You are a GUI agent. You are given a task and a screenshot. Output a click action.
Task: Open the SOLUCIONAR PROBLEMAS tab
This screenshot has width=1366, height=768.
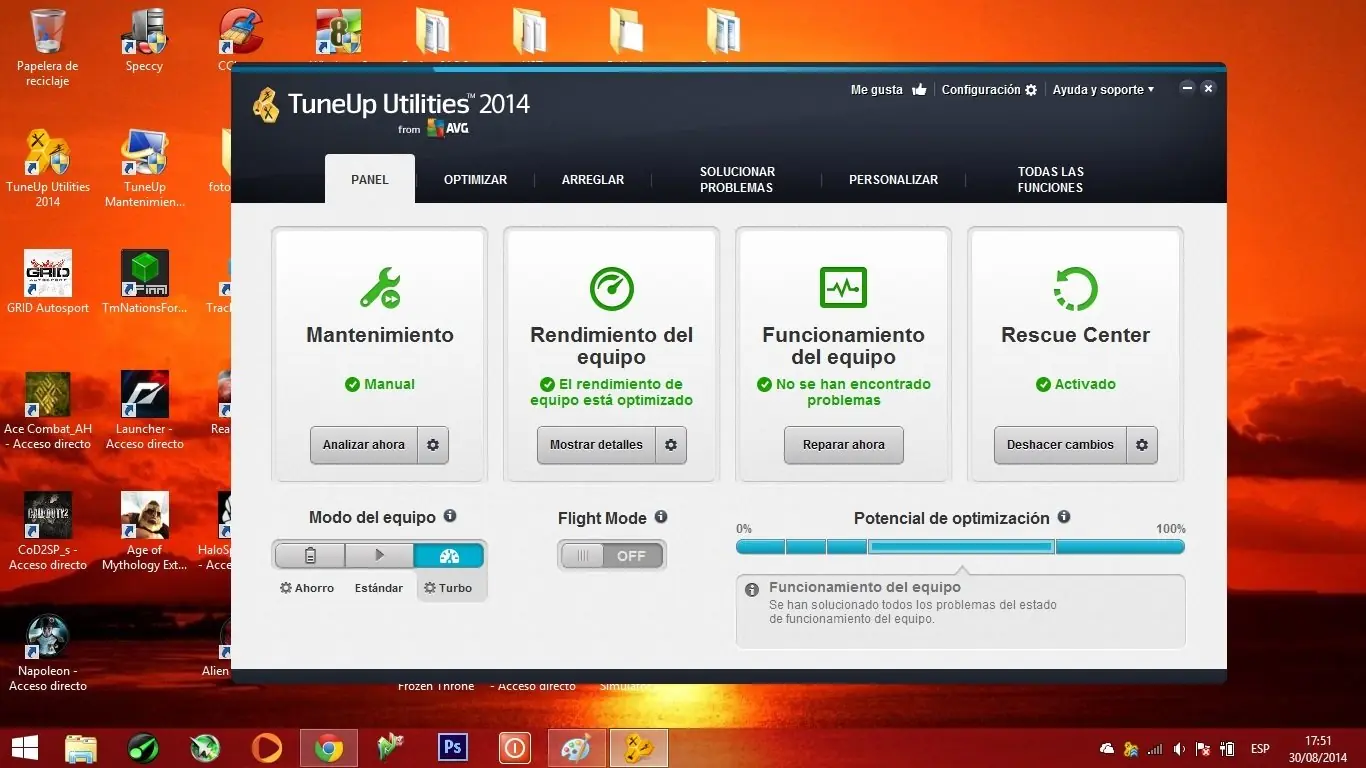click(x=737, y=180)
